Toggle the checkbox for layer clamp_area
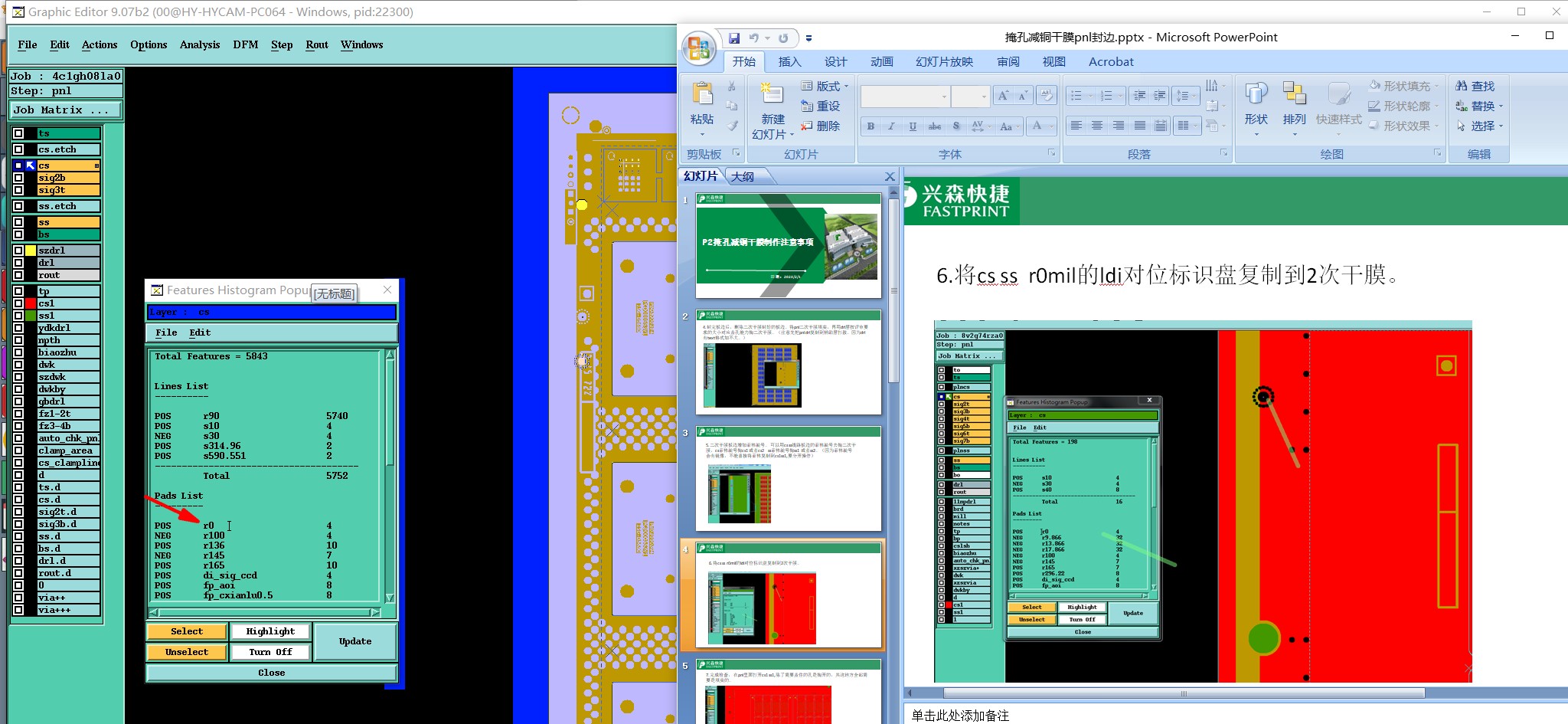 (18, 450)
